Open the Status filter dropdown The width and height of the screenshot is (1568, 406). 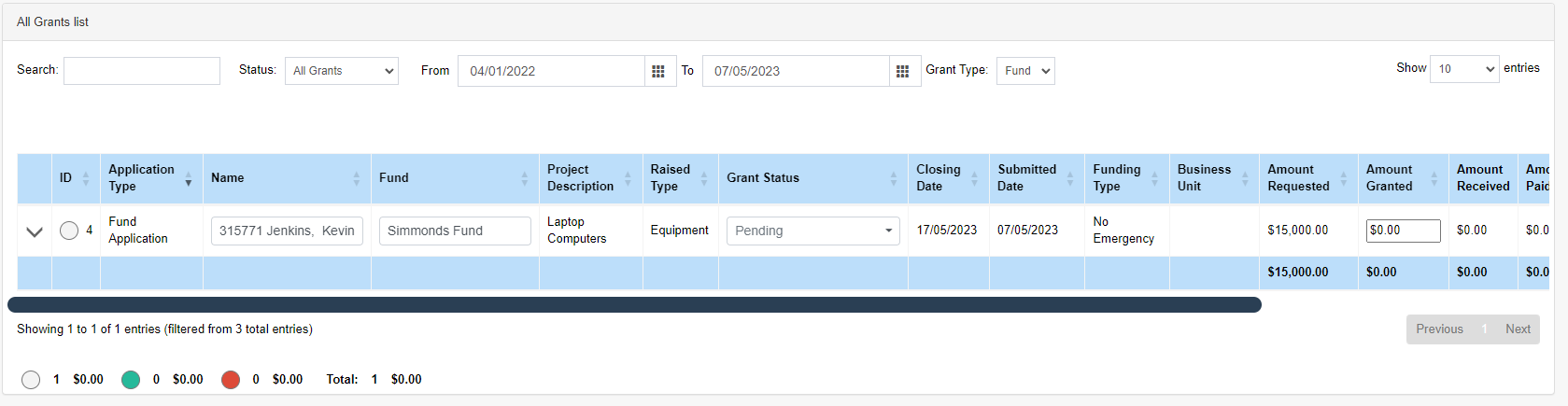pos(342,71)
